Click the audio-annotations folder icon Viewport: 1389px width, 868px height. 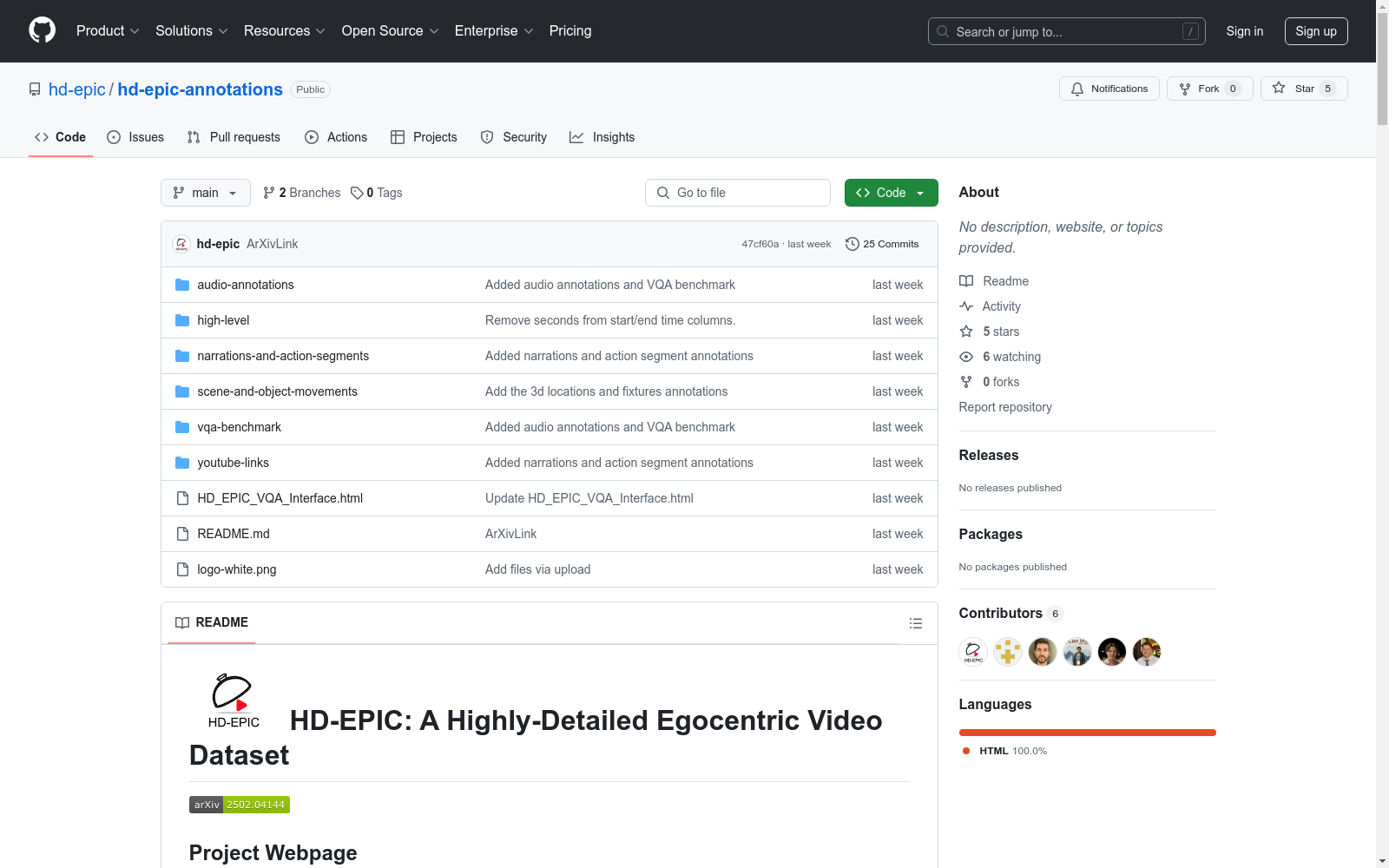tap(182, 285)
